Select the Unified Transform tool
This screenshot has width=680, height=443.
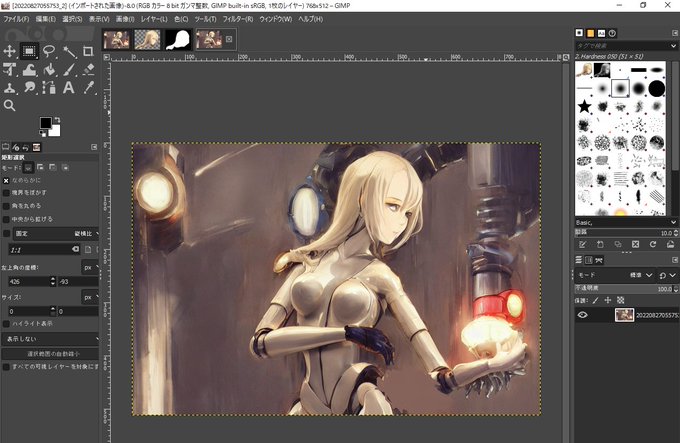tap(10, 69)
